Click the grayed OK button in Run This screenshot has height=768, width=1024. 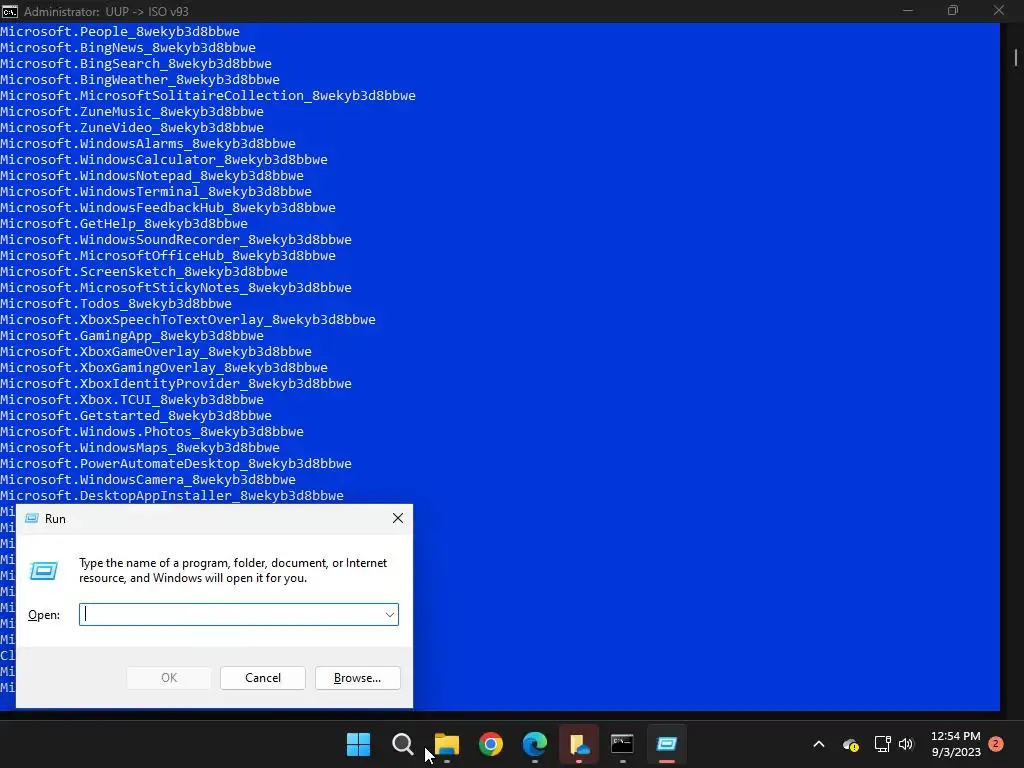coord(169,678)
